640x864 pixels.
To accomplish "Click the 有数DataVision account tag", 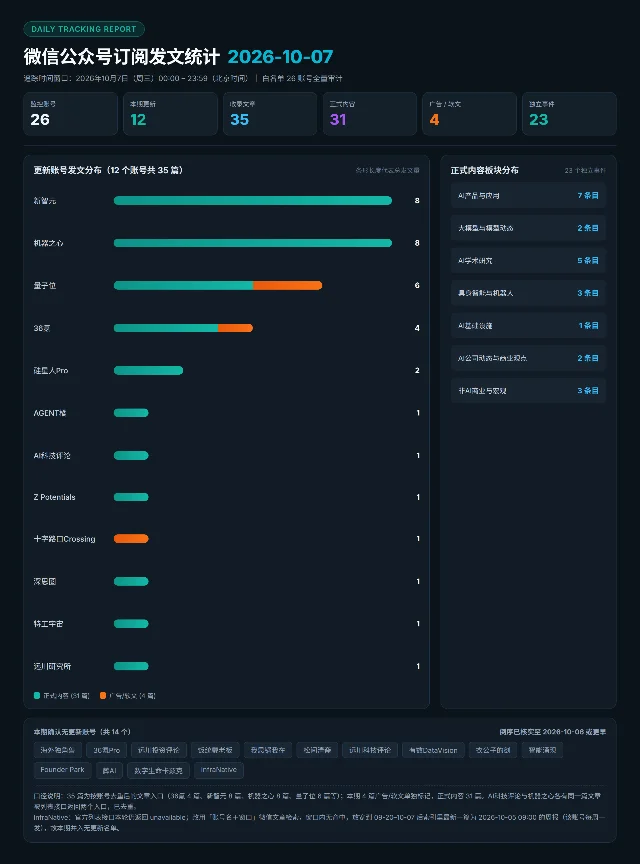I will click(x=433, y=750).
